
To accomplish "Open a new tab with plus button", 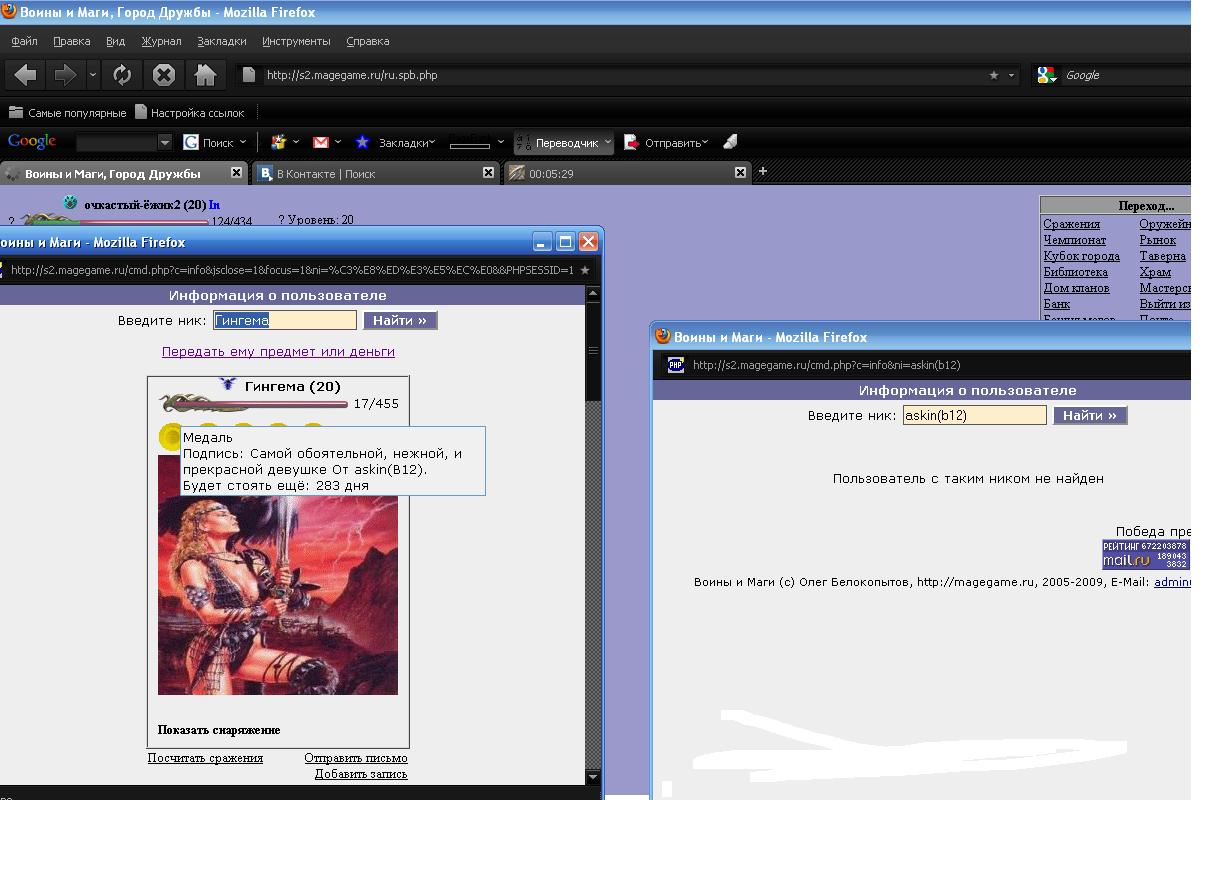I will click(762, 171).
